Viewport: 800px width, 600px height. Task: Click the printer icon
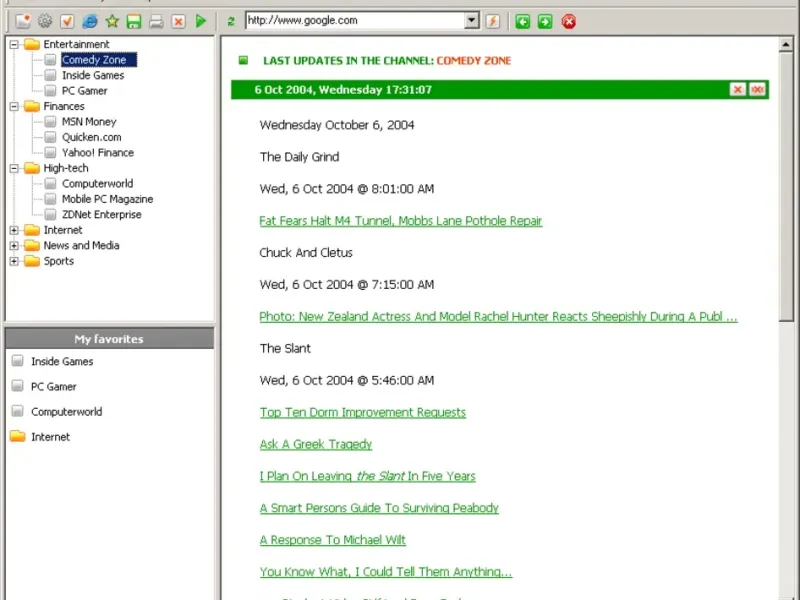pos(156,21)
